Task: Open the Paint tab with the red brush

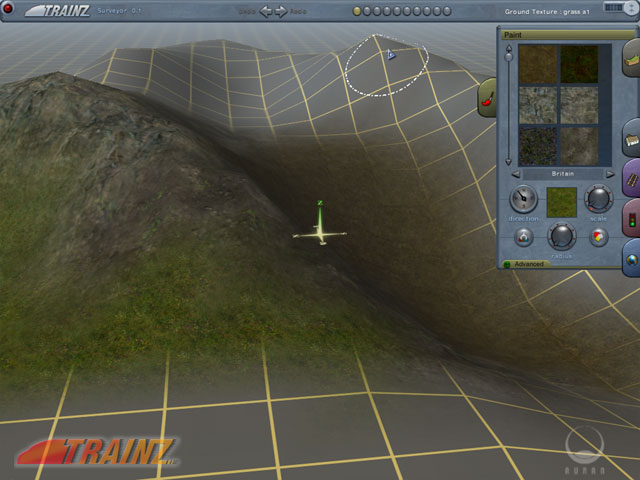Action: (x=487, y=98)
